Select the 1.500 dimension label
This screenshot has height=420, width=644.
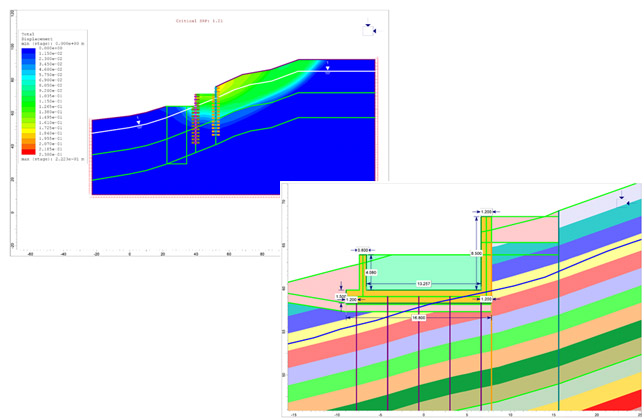click(x=340, y=296)
